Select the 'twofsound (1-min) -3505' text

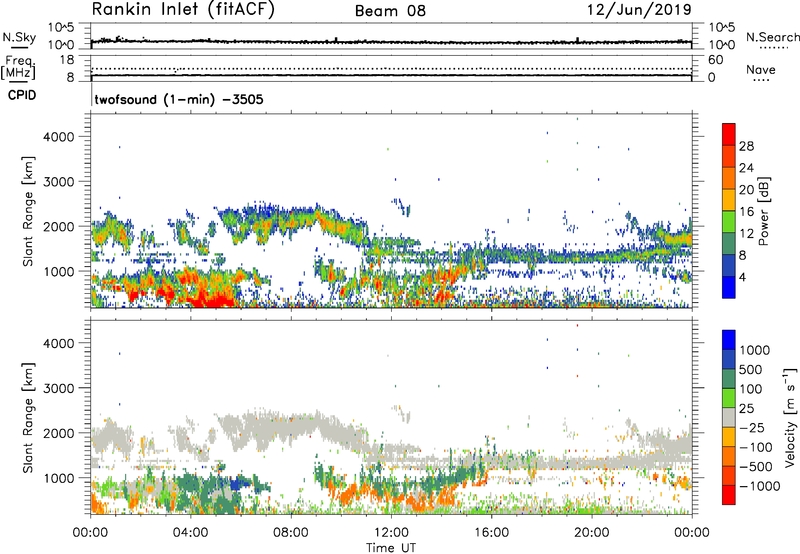point(179,99)
